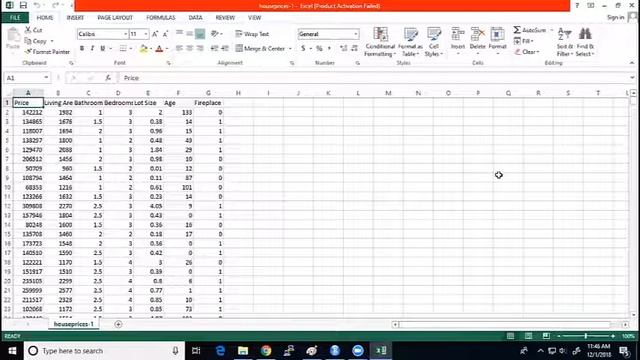Toggle Center horizontal alignment

[189, 48]
